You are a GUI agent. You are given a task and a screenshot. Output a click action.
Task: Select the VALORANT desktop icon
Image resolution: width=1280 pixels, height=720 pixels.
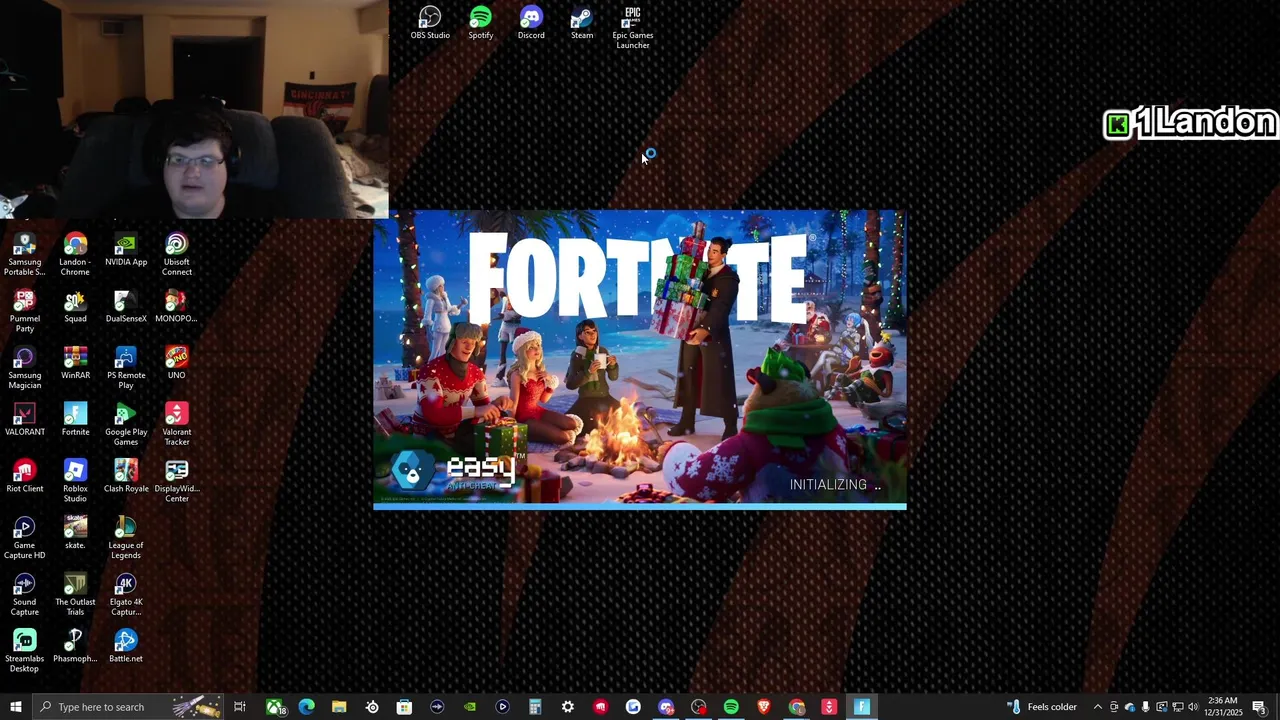[25, 420]
